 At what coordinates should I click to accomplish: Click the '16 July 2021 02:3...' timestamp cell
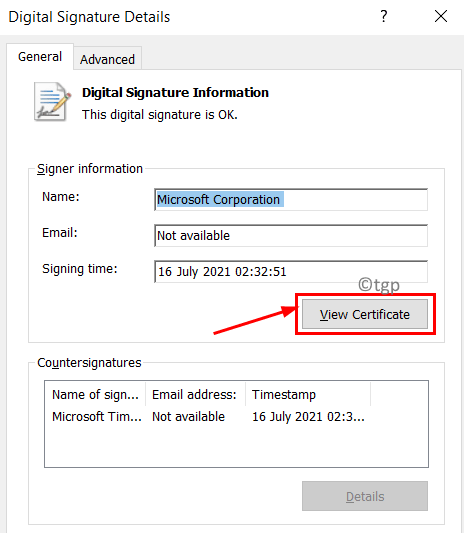[308, 417]
